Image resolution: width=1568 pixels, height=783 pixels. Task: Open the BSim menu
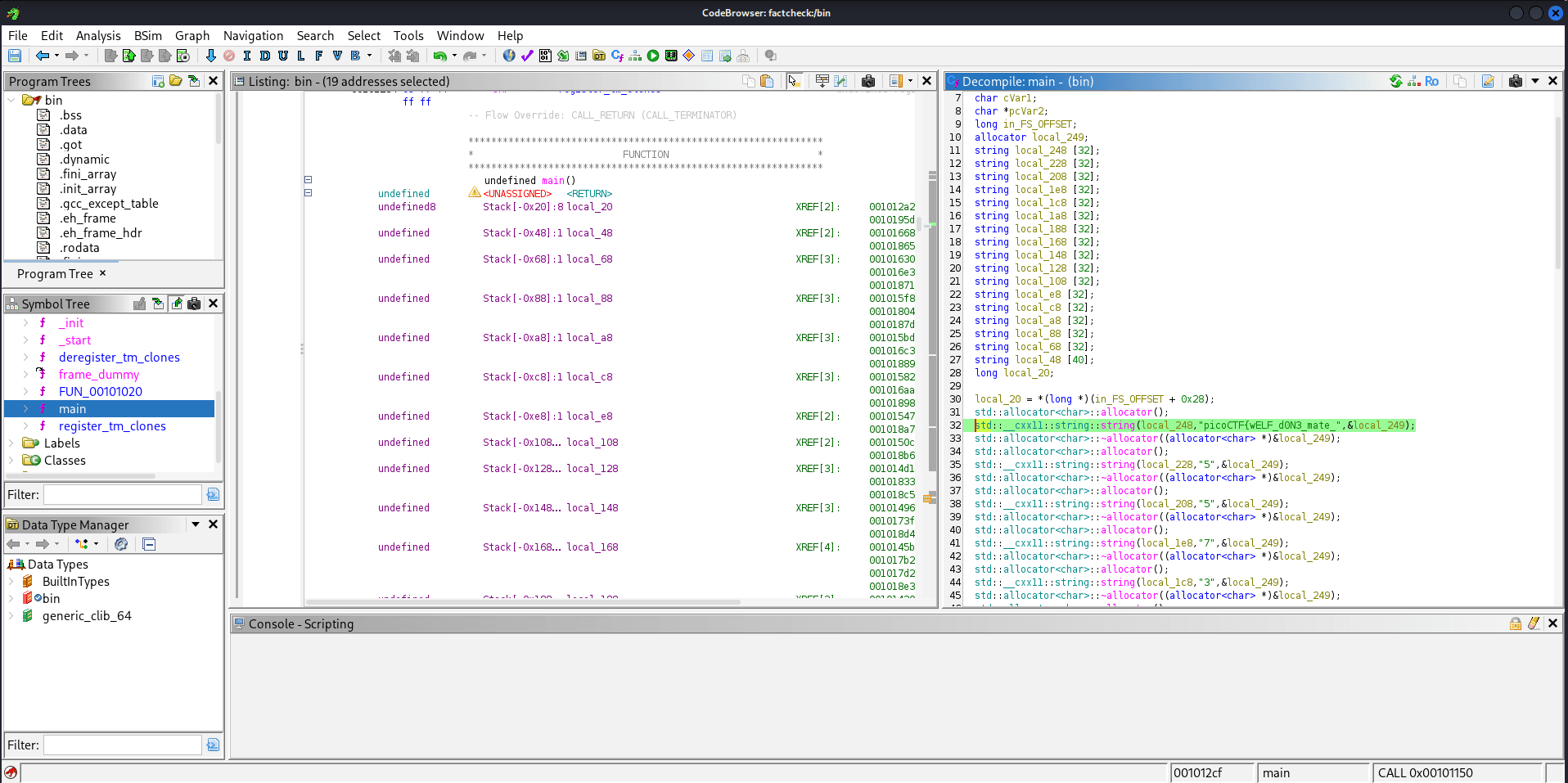(148, 36)
